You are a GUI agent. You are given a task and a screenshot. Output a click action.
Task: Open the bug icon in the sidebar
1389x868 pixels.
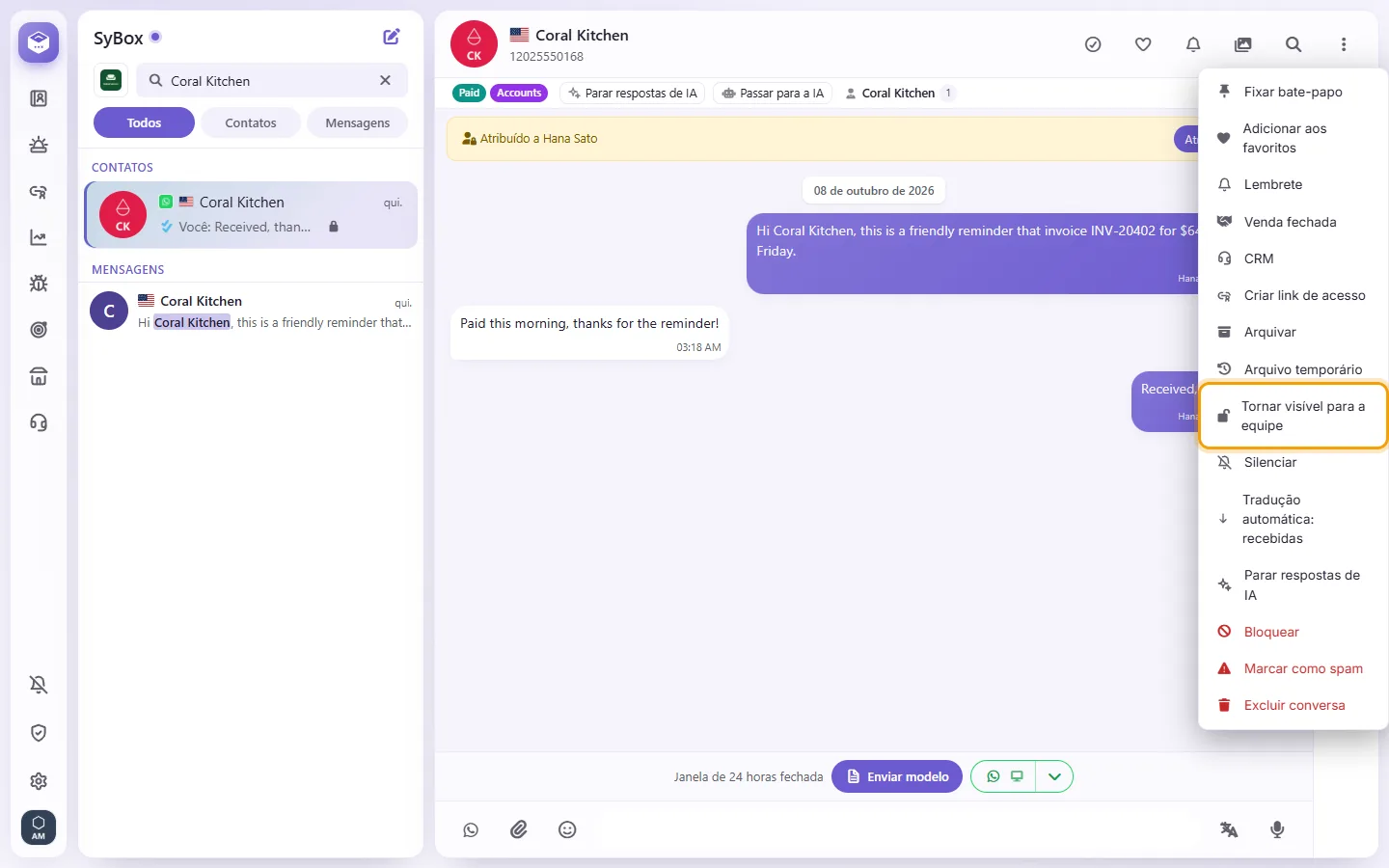(x=39, y=284)
